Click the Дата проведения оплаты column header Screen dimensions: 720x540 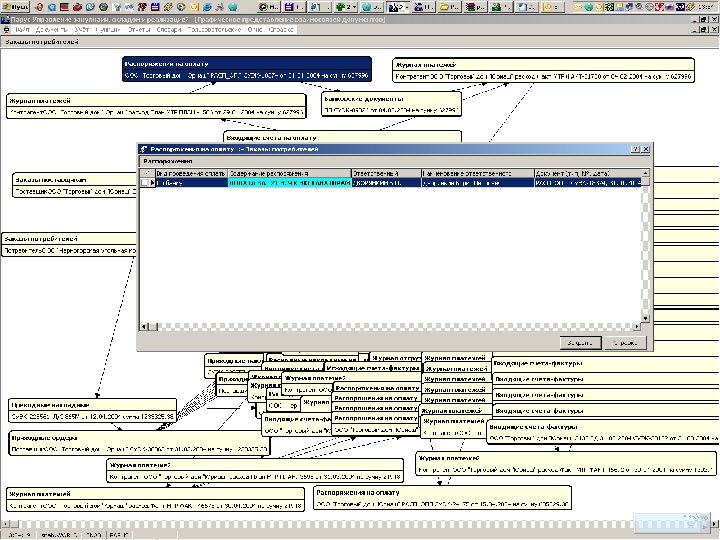(x=191, y=173)
